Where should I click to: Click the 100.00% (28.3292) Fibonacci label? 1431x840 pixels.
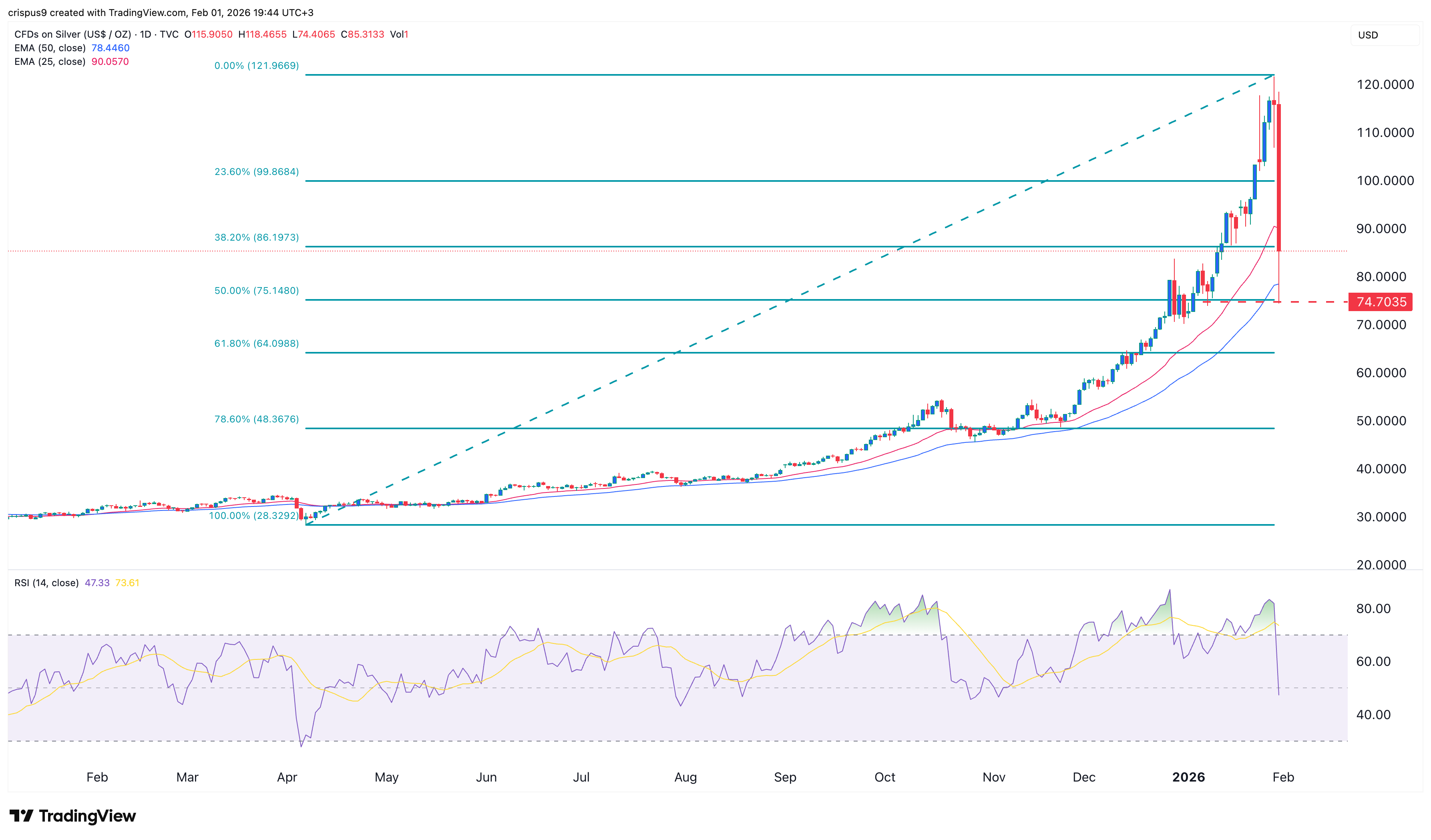tap(251, 516)
